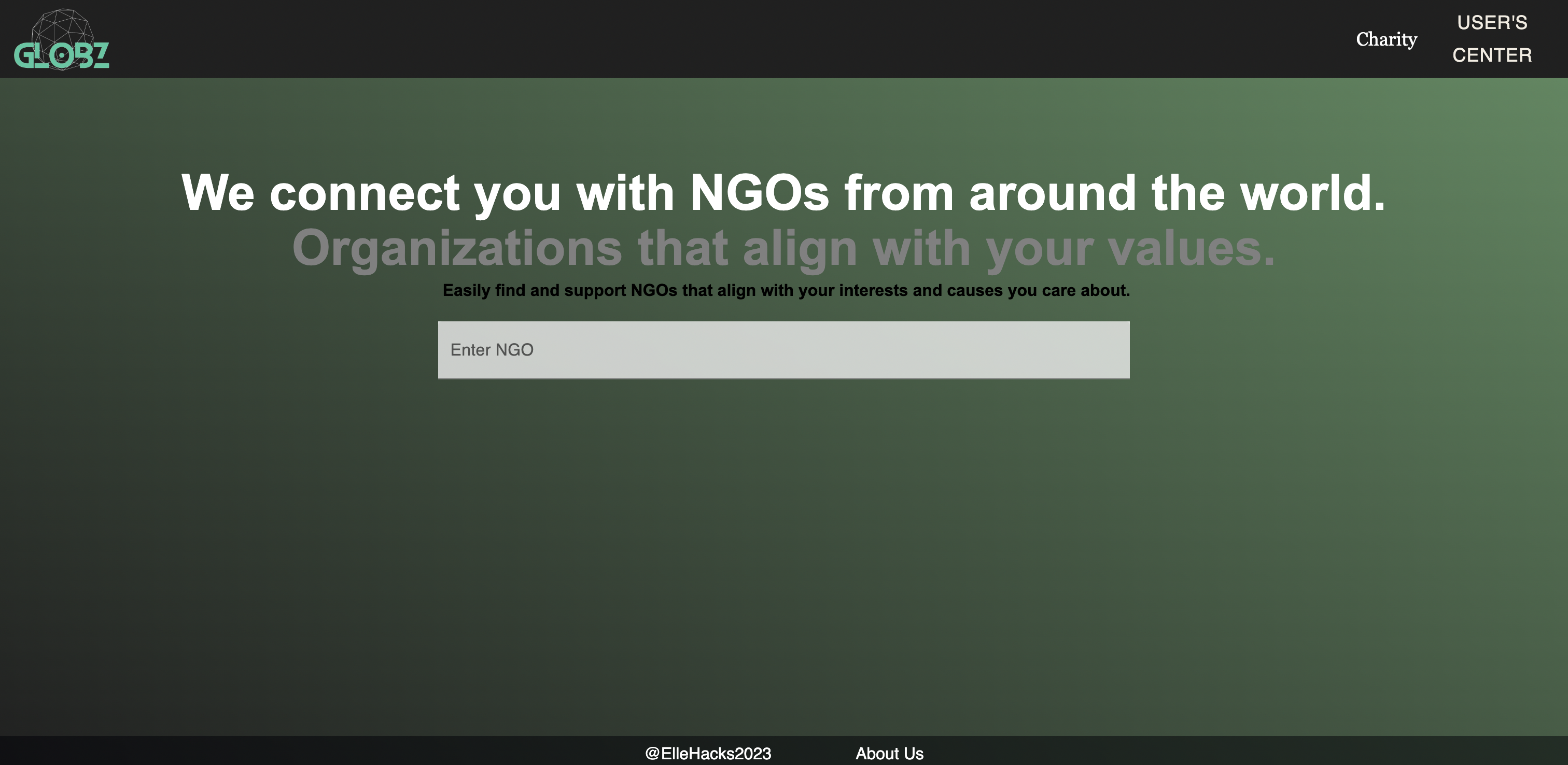Click the 'Enter NGO' placeholder text

pyautogui.click(x=492, y=350)
